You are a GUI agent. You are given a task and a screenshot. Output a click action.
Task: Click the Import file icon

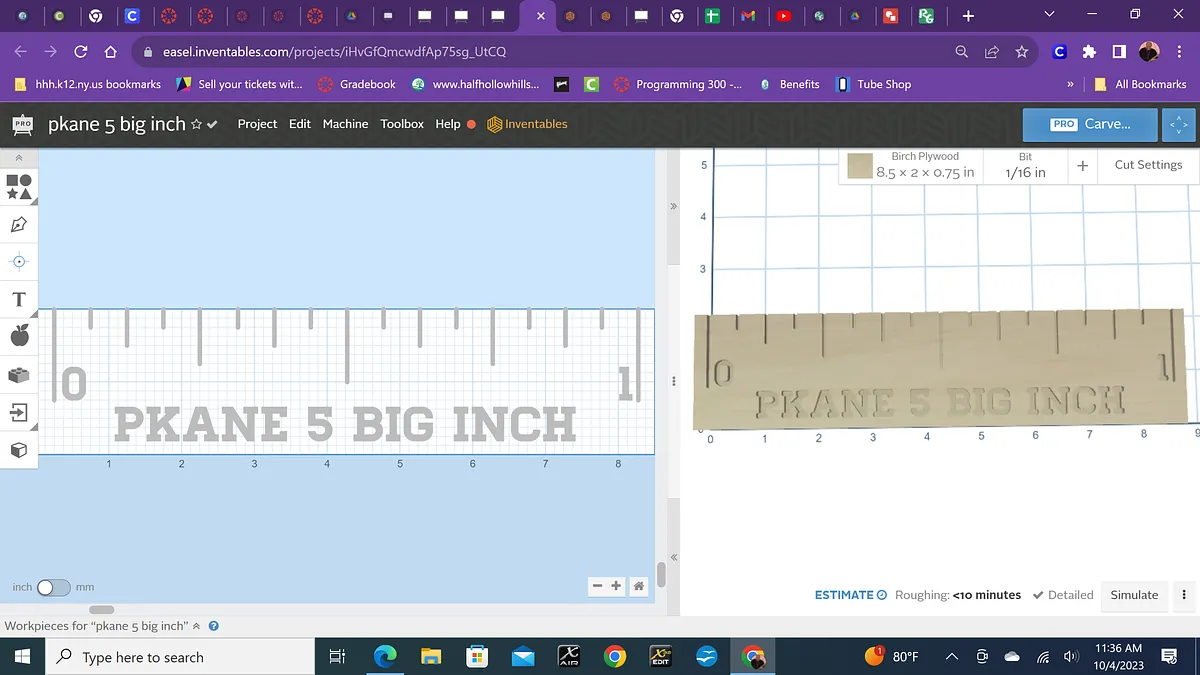(19, 412)
